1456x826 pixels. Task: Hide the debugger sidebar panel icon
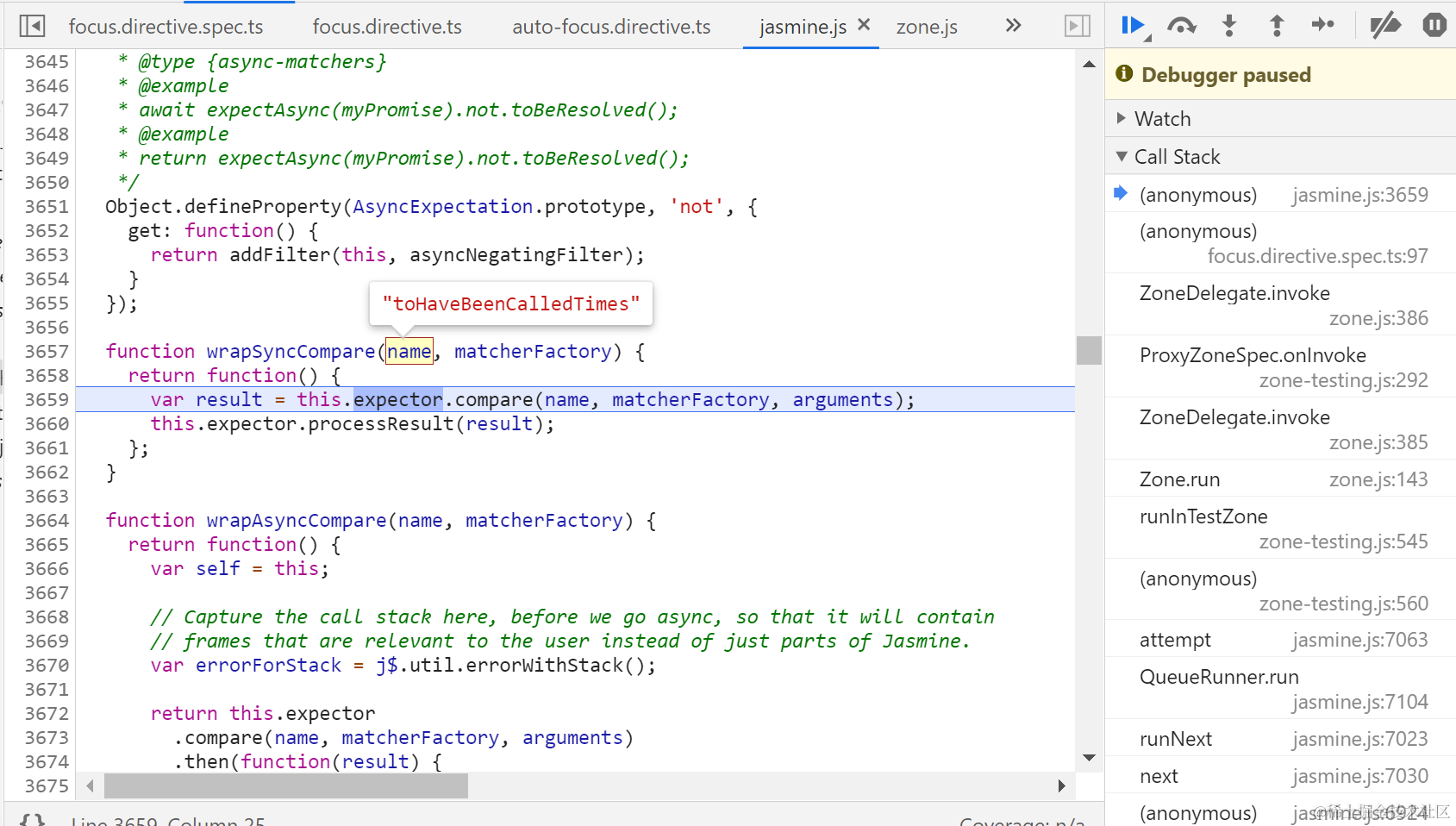[1078, 26]
